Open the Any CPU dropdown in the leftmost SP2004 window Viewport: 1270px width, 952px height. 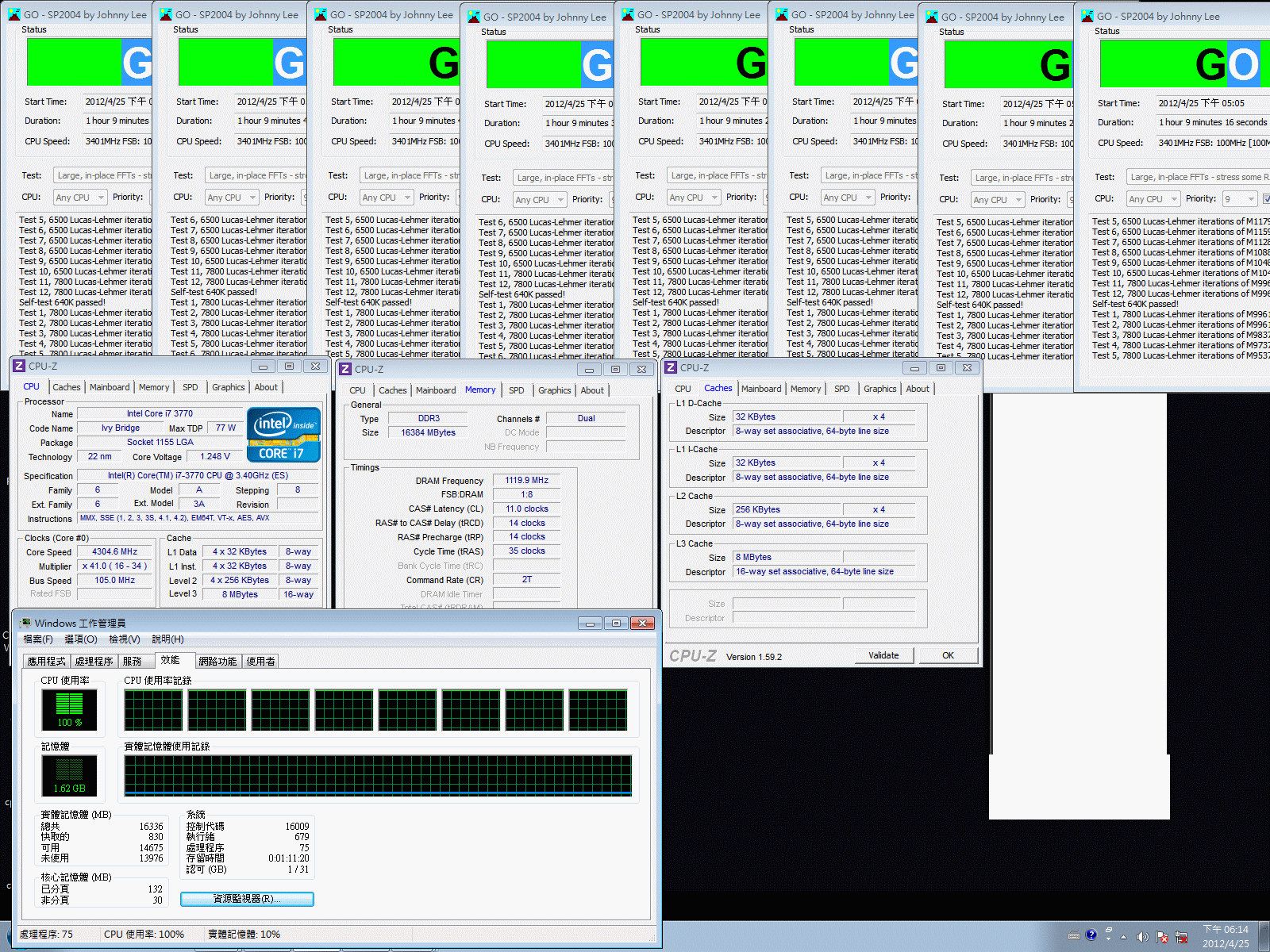pos(79,198)
